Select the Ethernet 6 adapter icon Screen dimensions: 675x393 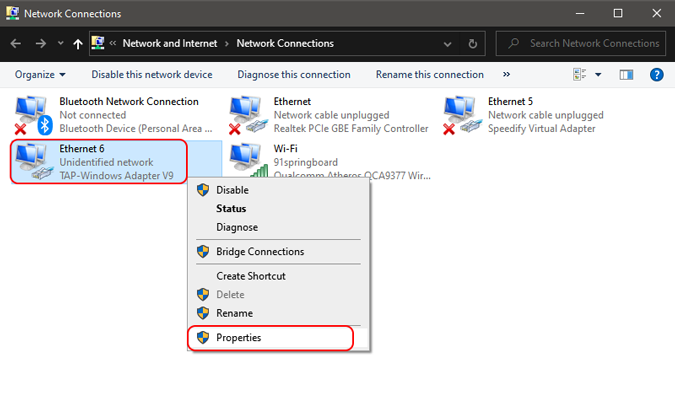pos(33,162)
